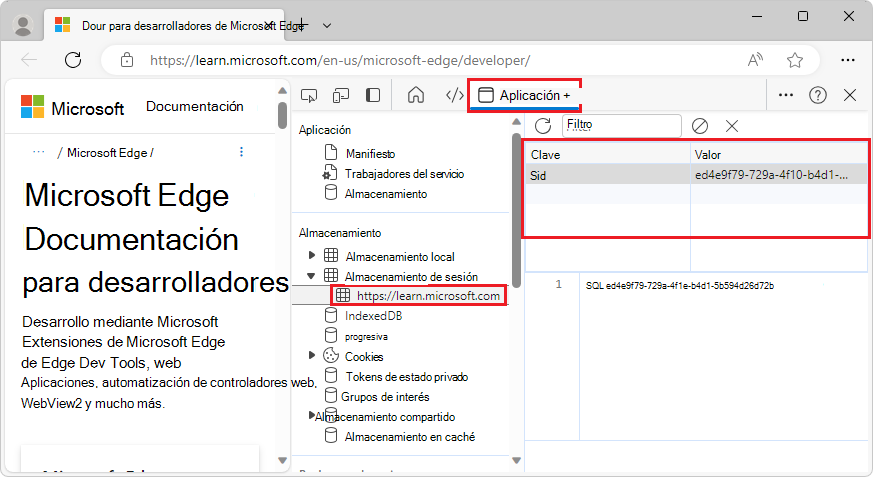Select Almacenamiento local item
Viewport: 873px width, 477px height.
click(x=400, y=257)
